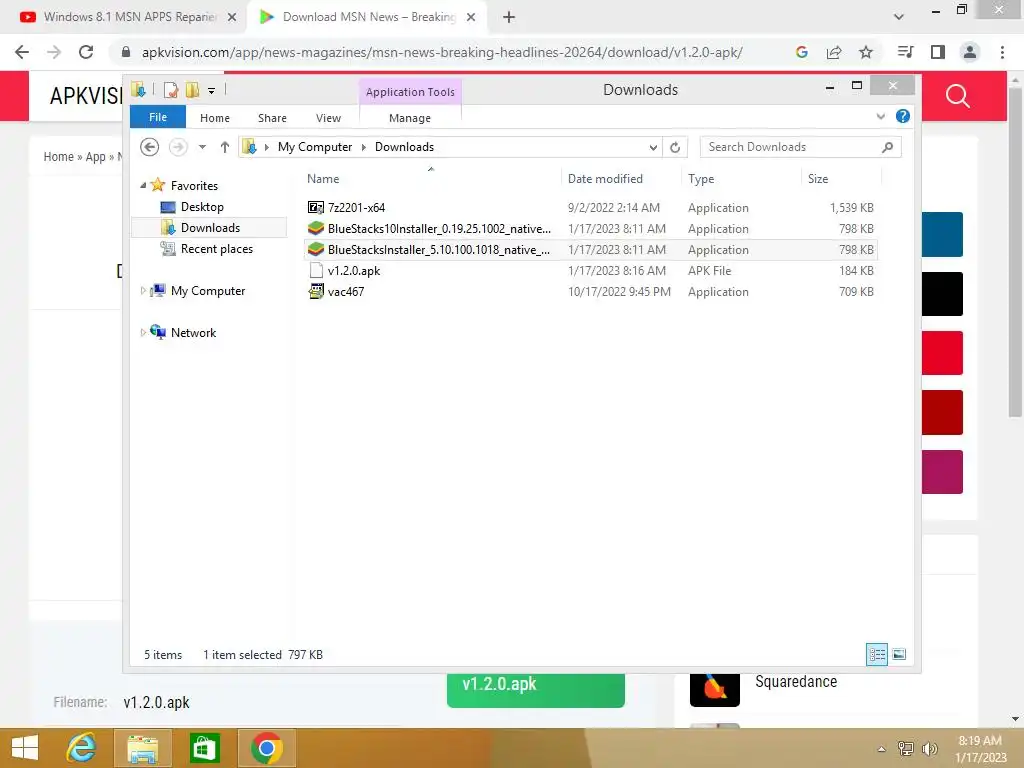Bookmark this page with star icon
Viewport: 1024px width, 768px height.
coord(865,52)
